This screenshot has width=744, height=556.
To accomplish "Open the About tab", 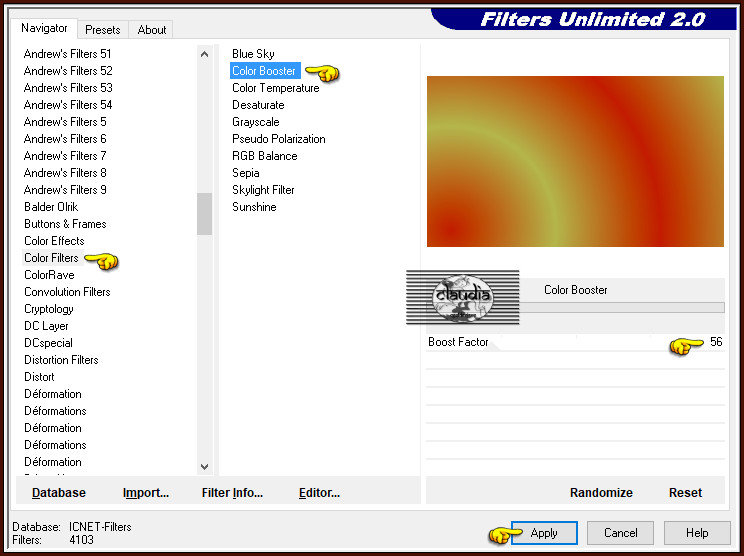I will tap(152, 29).
